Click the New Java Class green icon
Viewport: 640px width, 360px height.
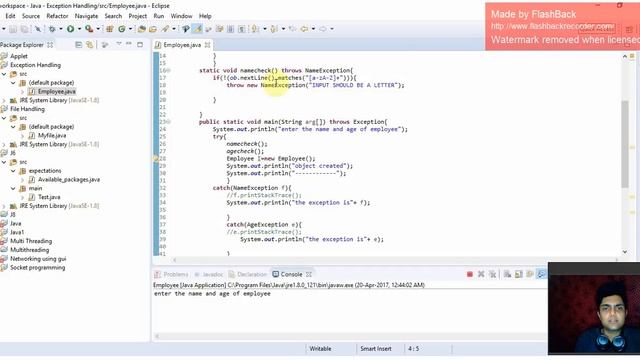pyautogui.click(x=122, y=29)
